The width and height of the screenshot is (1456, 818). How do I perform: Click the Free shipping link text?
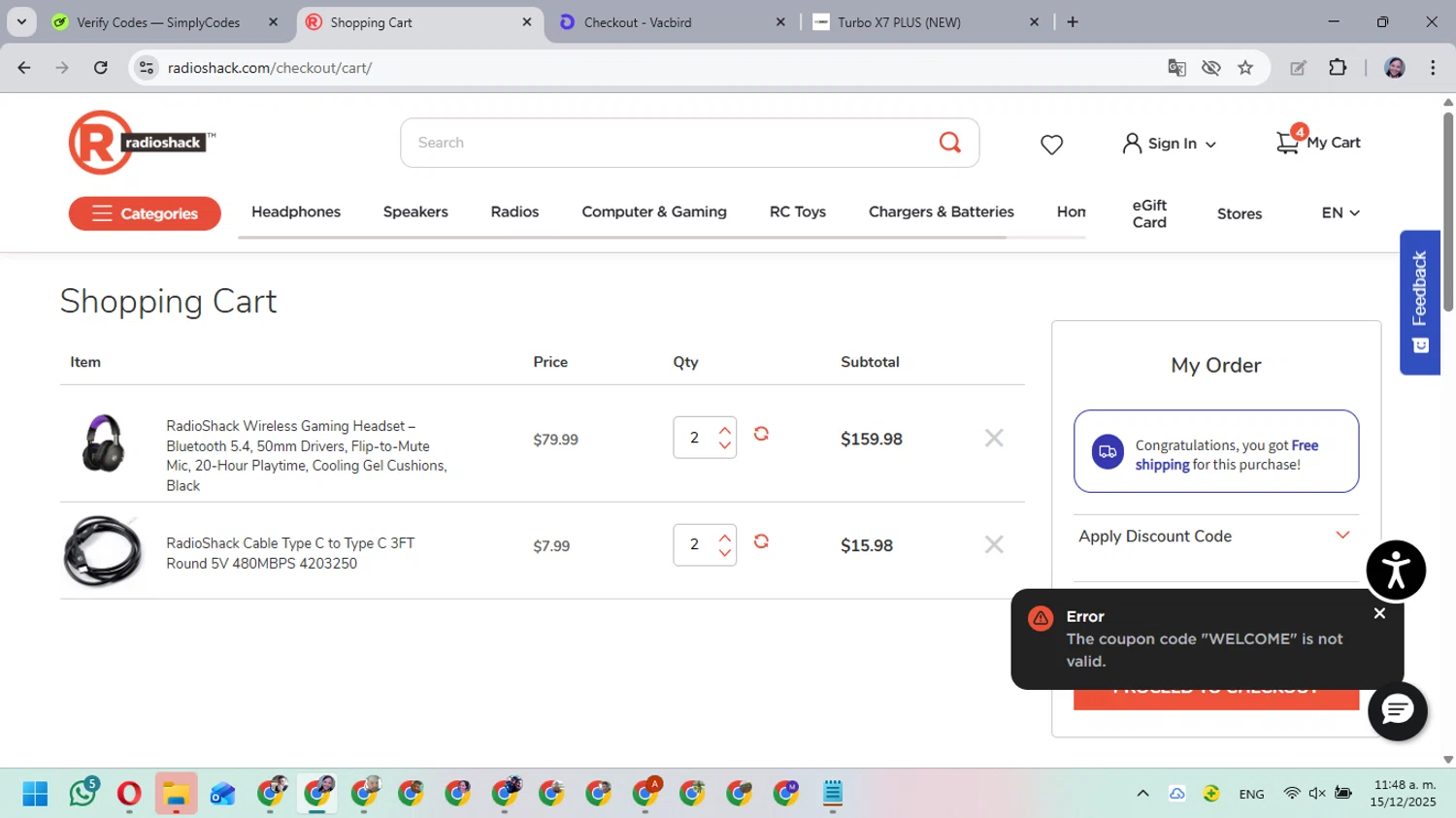click(x=1227, y=454)
